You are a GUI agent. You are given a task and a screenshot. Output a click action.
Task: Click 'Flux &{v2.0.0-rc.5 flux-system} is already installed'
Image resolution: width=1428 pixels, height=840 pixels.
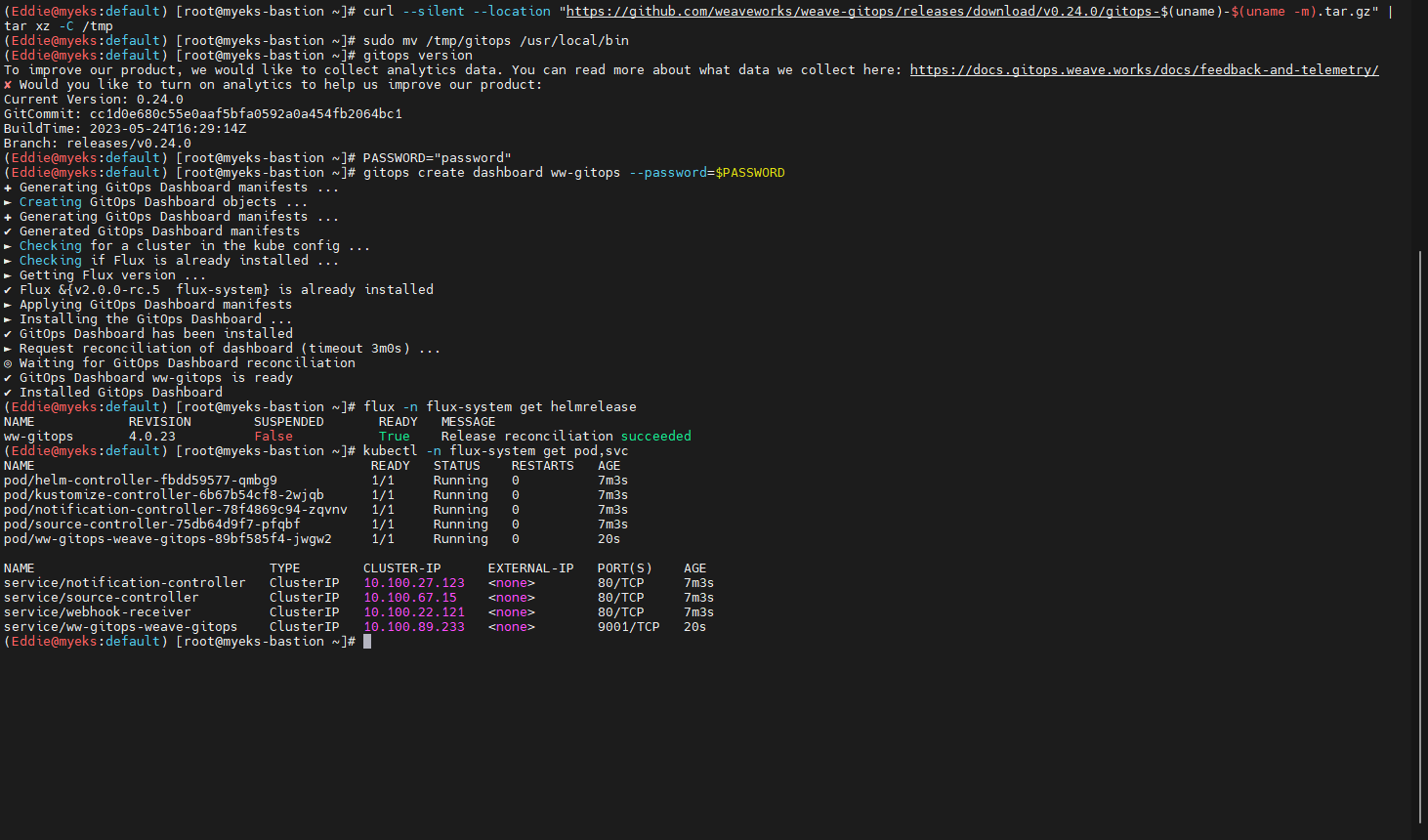coord(219,290)
